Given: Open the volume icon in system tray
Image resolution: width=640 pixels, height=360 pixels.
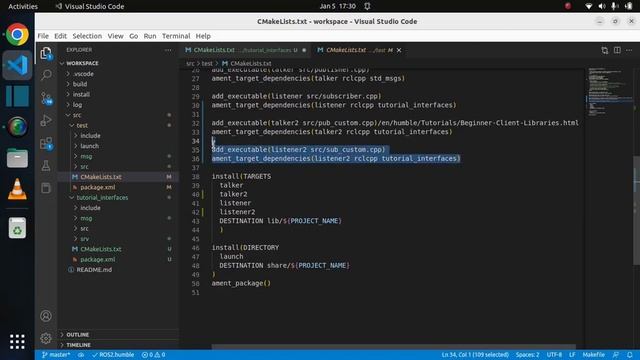Looking at the screenshot, I should click(602, 6).
